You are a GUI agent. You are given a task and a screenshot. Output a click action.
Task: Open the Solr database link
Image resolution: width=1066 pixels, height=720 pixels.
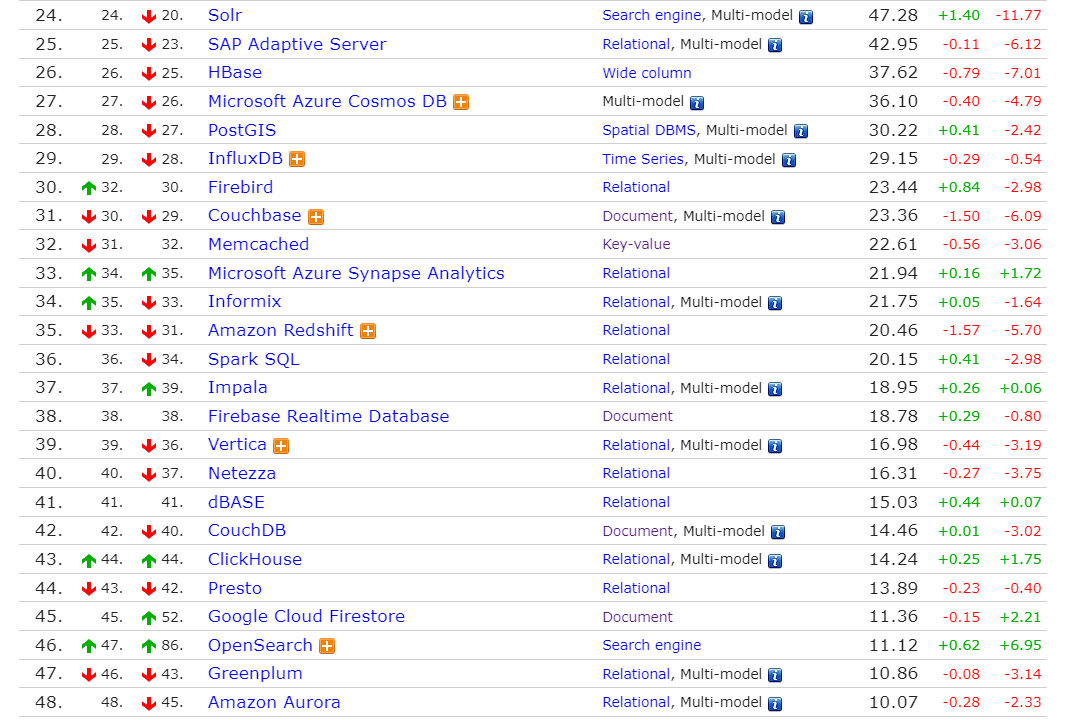point(225,15)
